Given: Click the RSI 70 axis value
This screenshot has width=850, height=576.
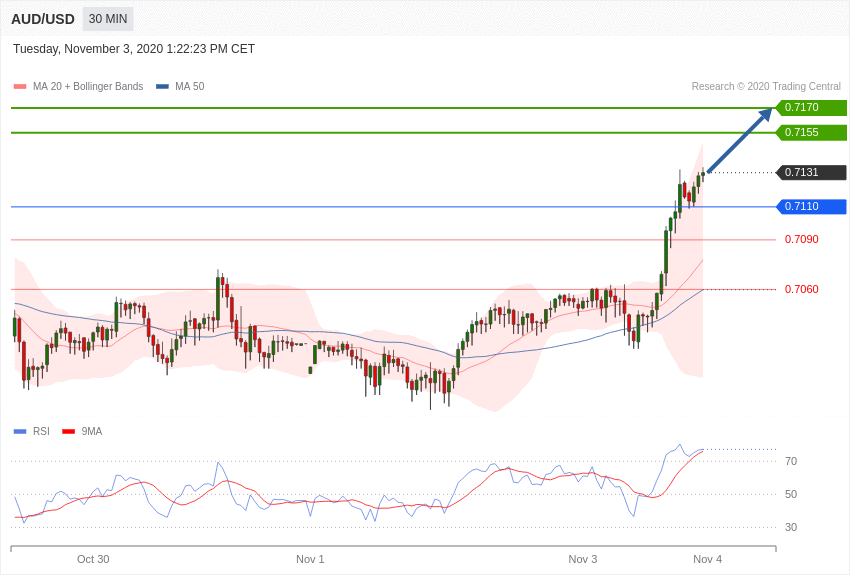Looking at the screenshot, I should [791, 462].
